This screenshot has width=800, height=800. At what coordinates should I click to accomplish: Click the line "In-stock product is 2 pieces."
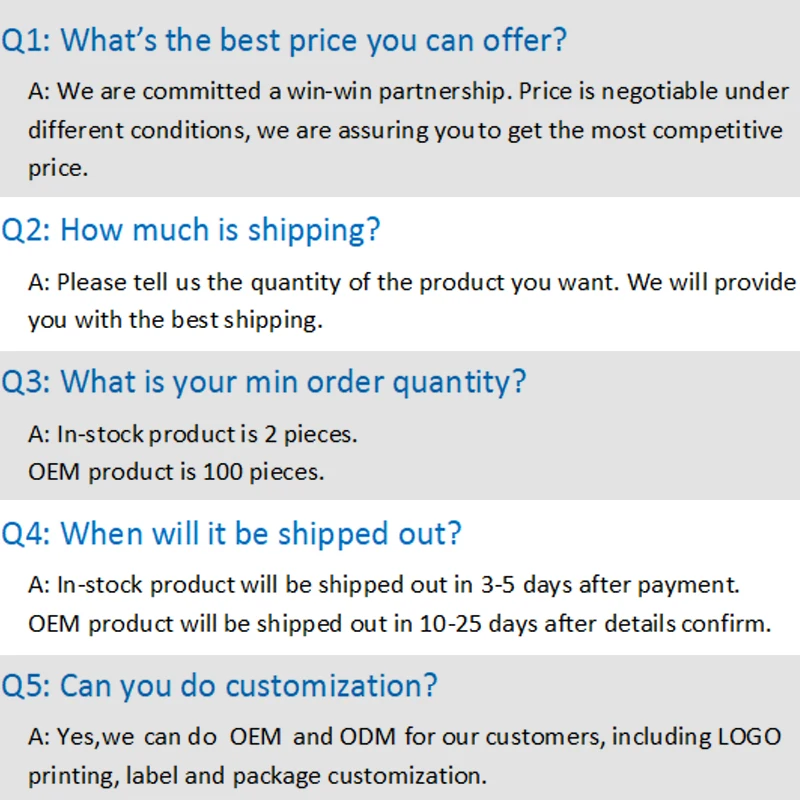click(193, 434)
